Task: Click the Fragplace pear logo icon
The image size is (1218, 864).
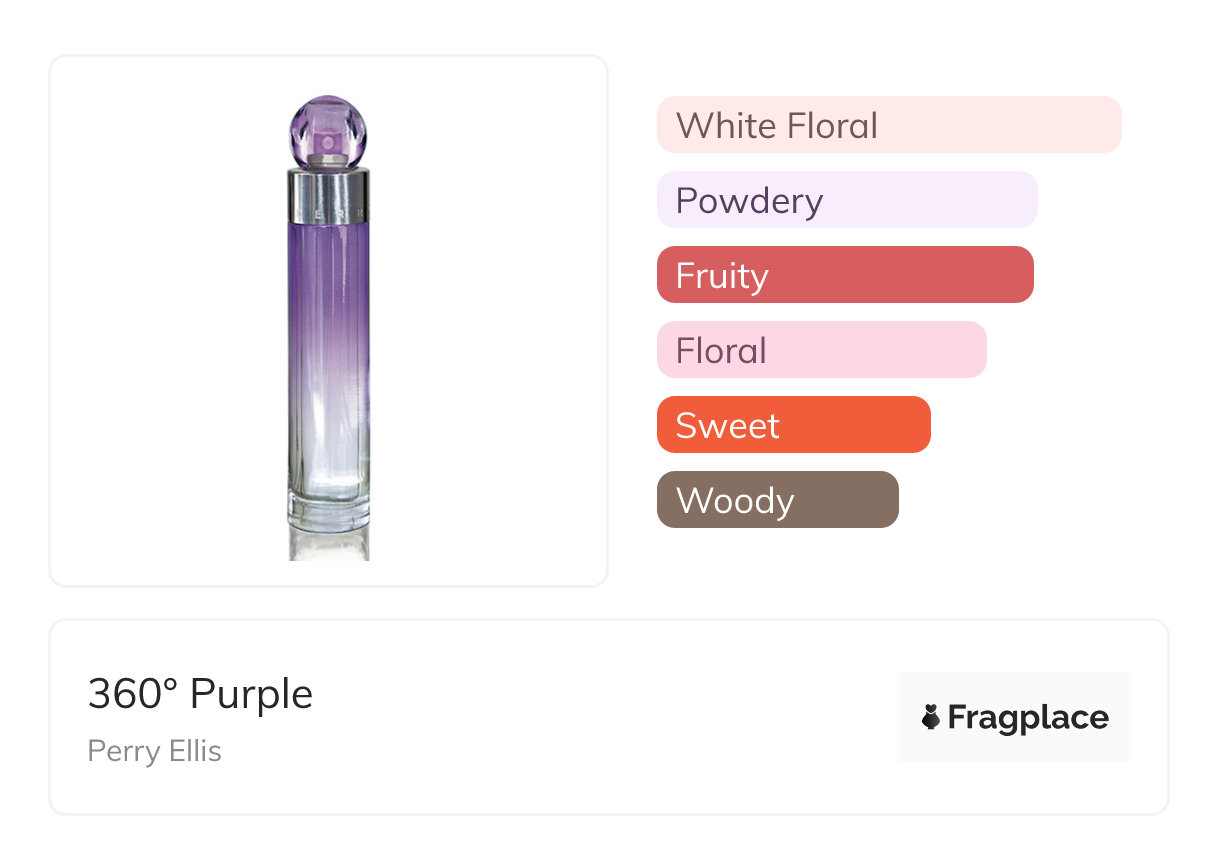Action: tap(931, 717)
